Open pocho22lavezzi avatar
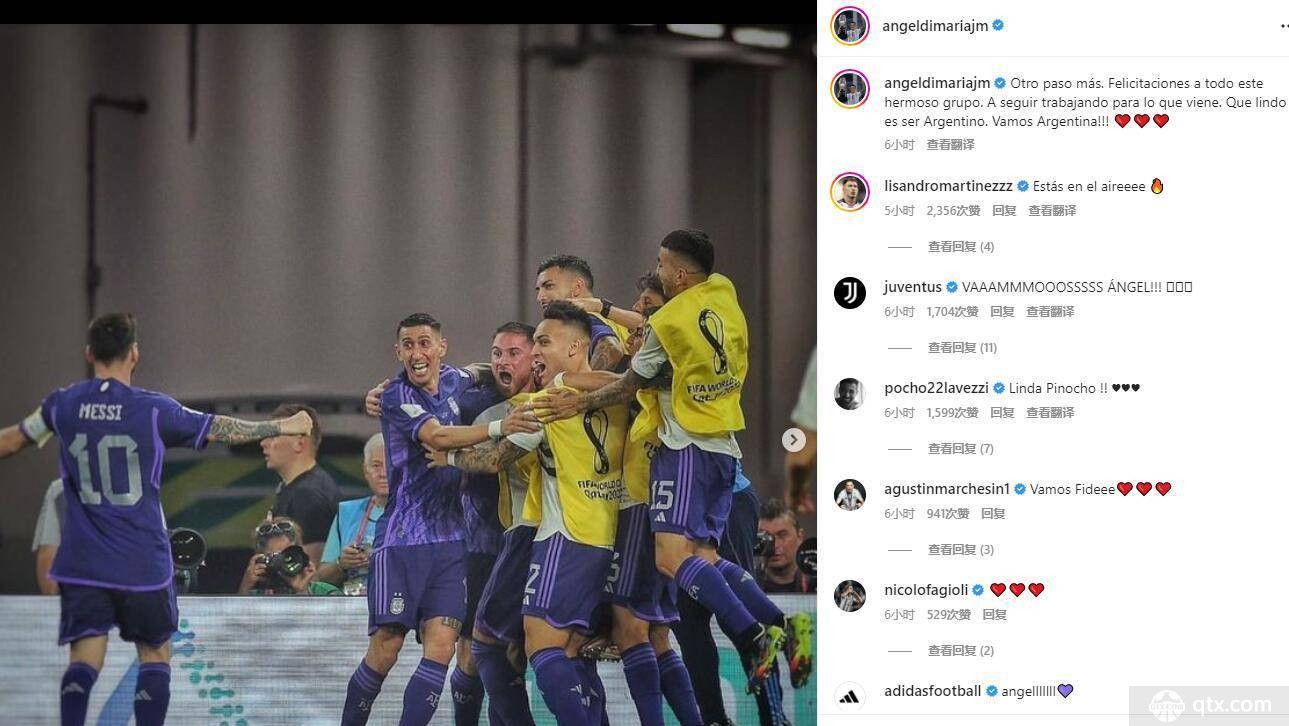Viewport: 1289px width, 726px height. 850,394
